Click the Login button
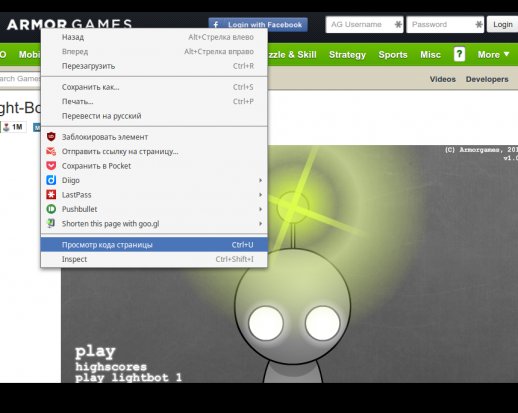Screen dimensions: 518x413 point(503,24)
